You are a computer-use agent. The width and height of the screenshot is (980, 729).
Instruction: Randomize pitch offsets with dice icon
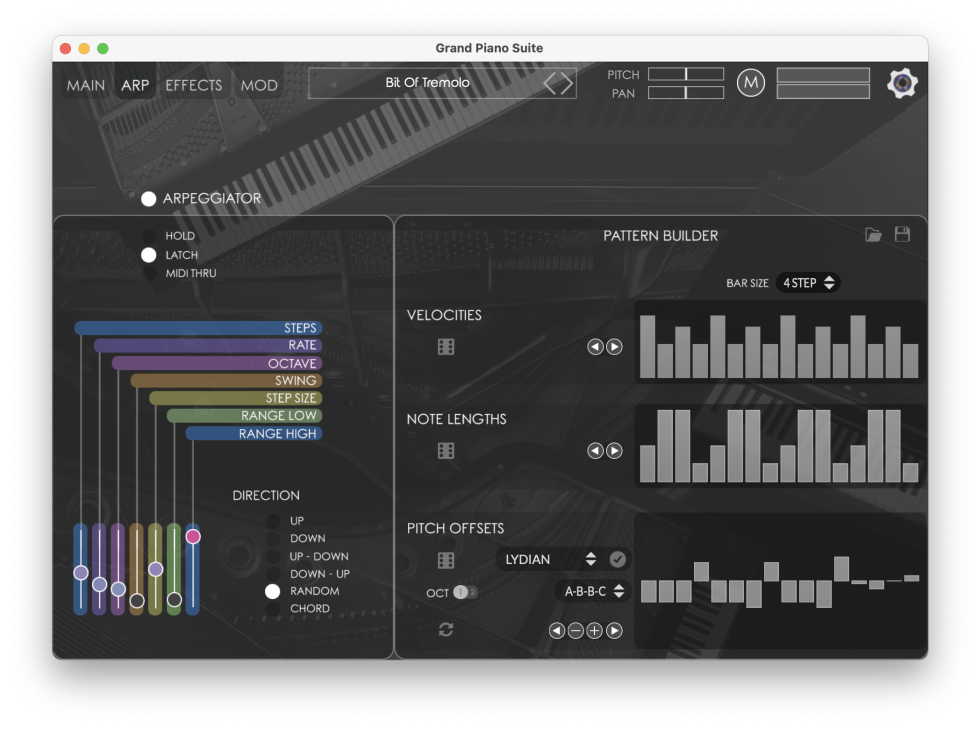pos(446,561)
